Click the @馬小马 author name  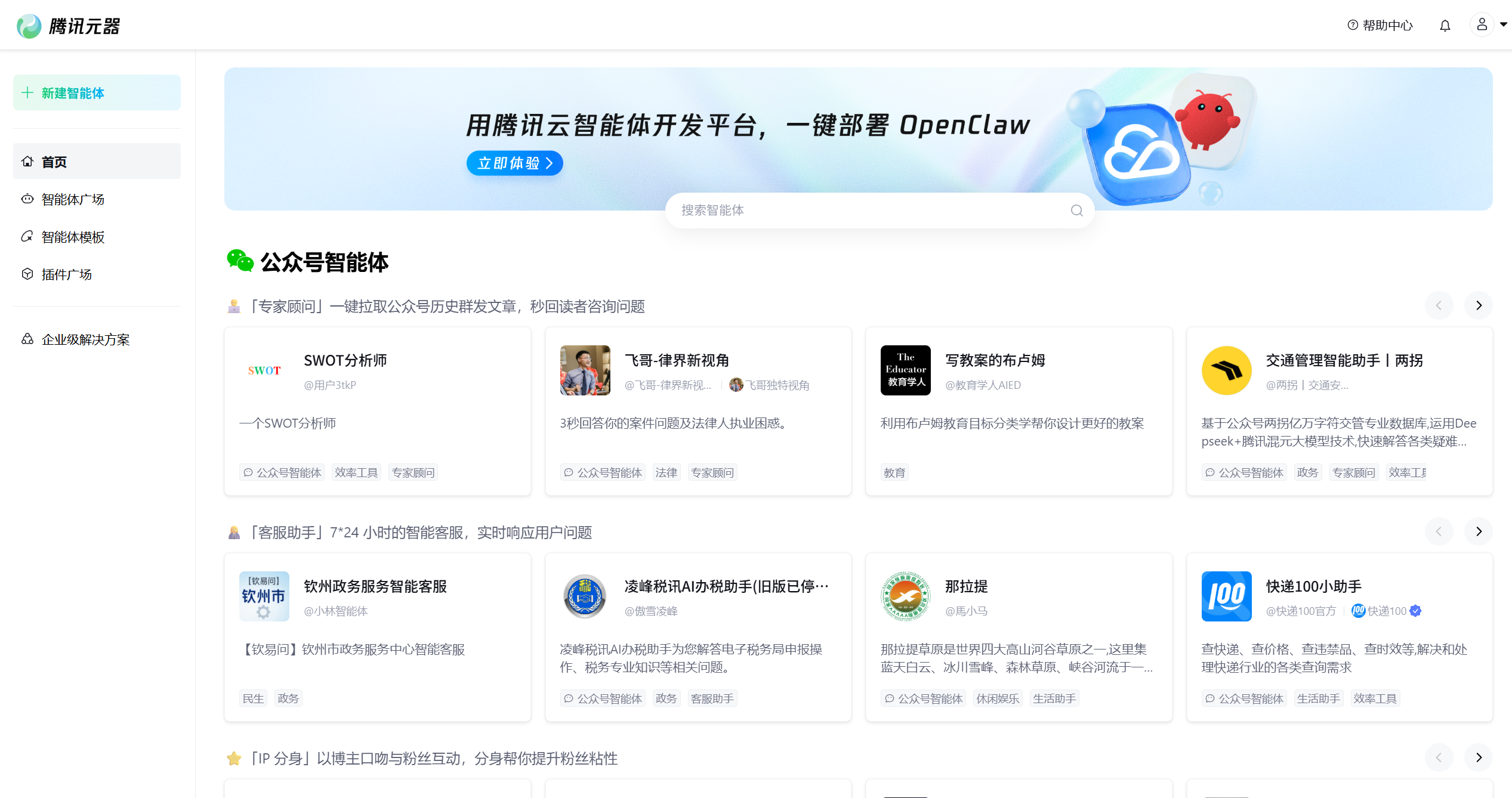pos(966,611)
